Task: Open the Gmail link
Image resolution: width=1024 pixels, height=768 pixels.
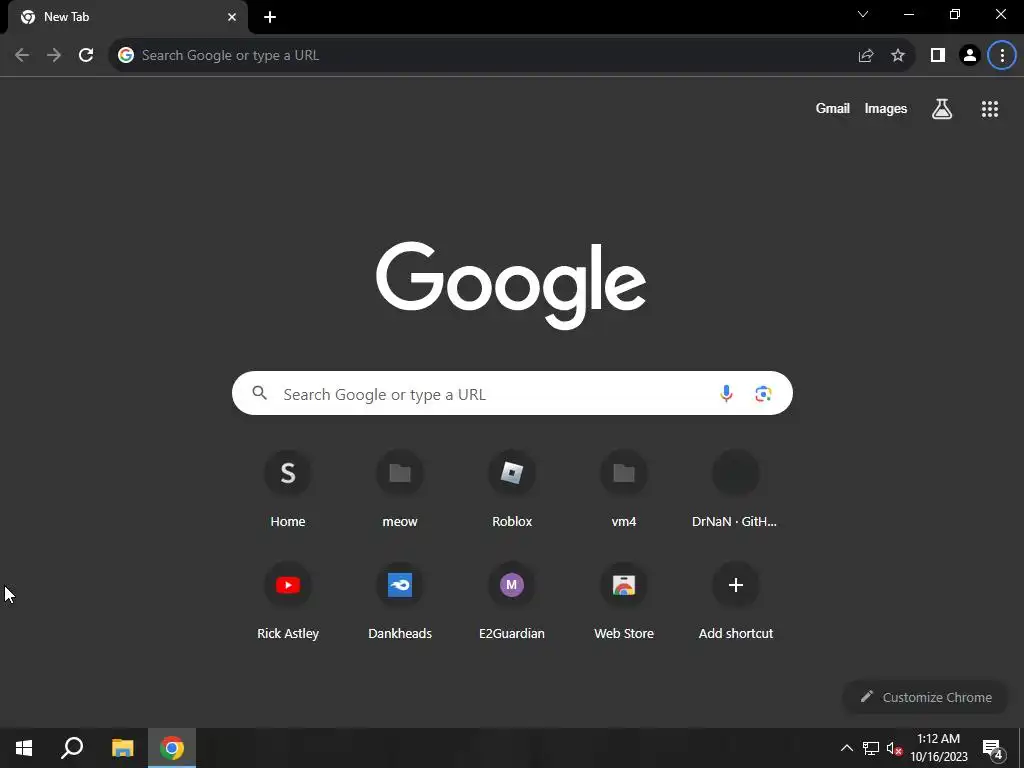Action: (x=833, y=108)
